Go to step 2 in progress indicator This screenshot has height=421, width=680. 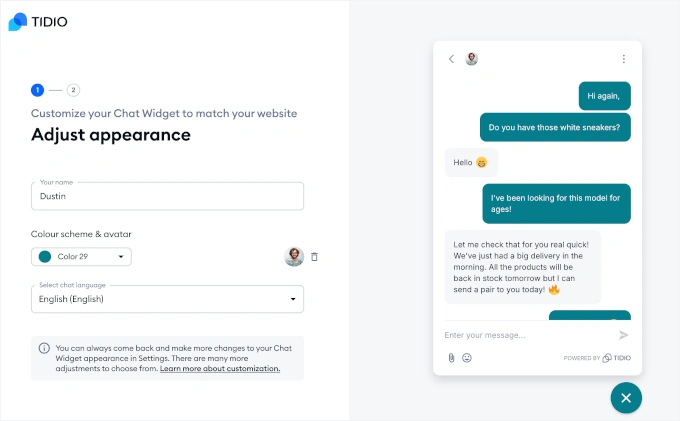(74, 90)
